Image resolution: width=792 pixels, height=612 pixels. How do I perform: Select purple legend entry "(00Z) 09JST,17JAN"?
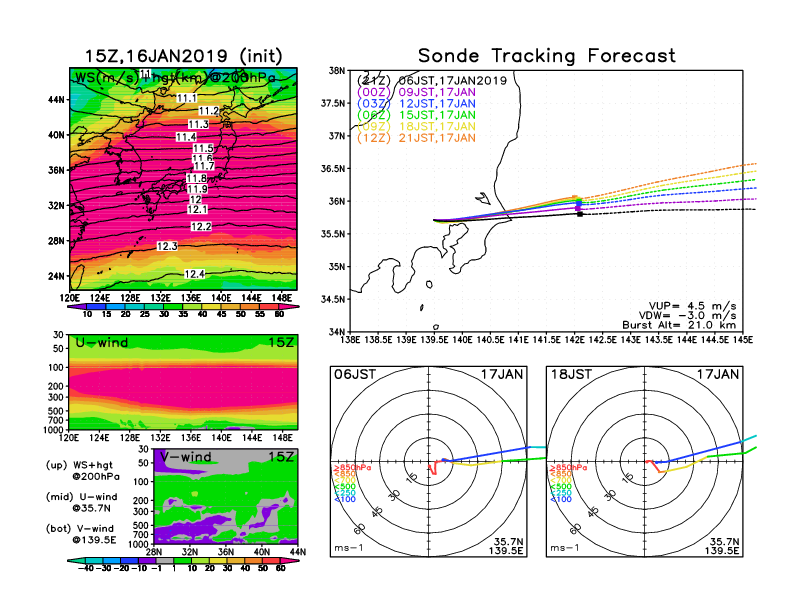(x=416, y=92)
